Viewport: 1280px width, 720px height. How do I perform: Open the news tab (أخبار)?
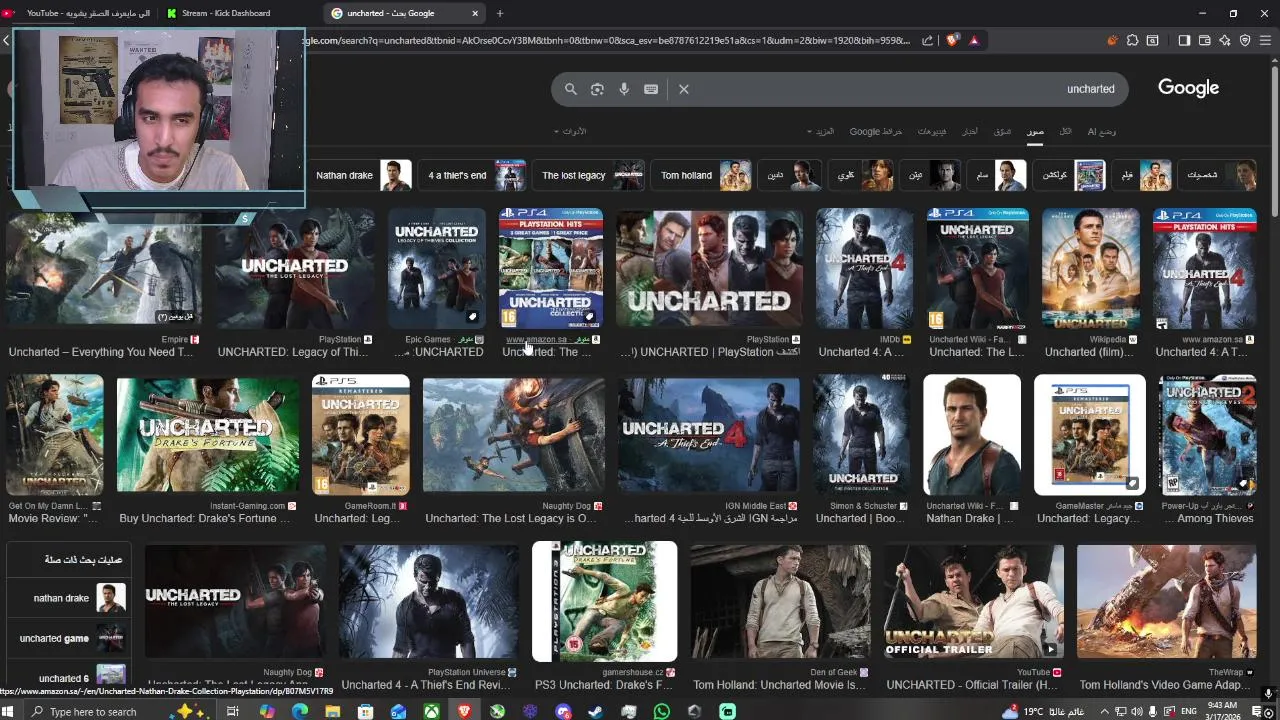point(970,131)
